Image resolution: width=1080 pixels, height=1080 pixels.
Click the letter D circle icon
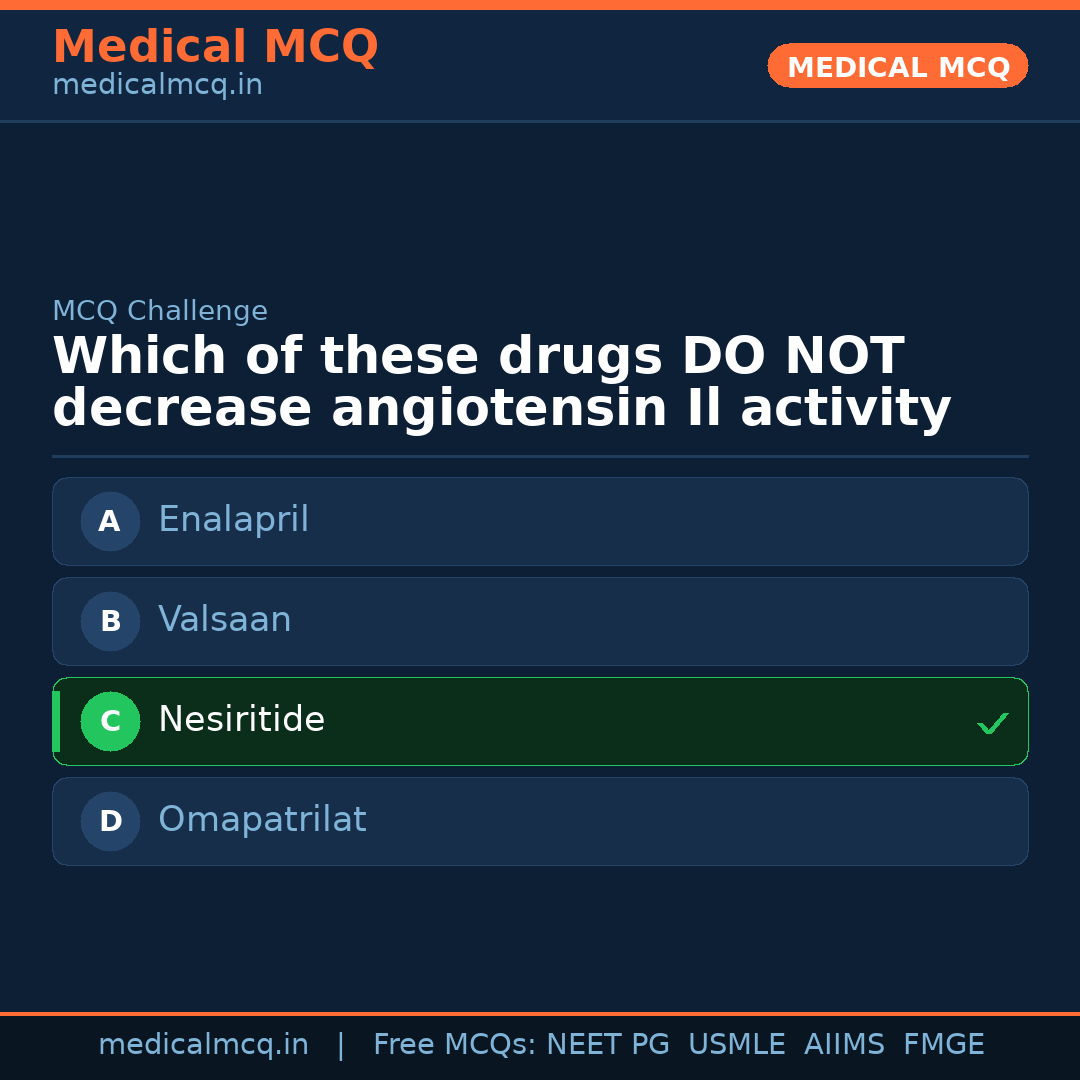(x=110, y=821)
